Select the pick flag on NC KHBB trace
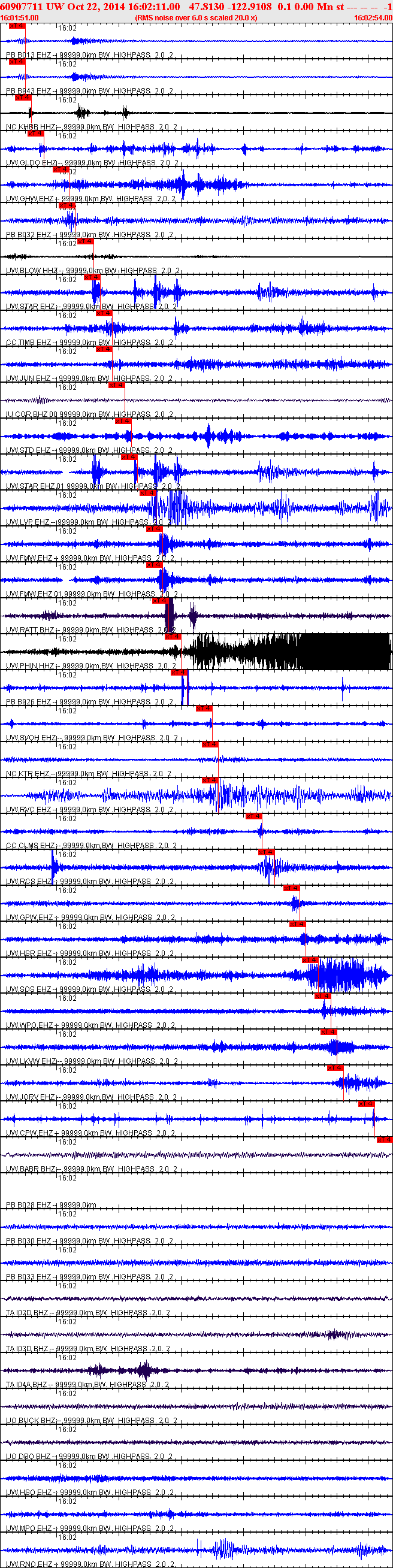The width and height of the screenshot is (393, 1568). pos(23,98)
